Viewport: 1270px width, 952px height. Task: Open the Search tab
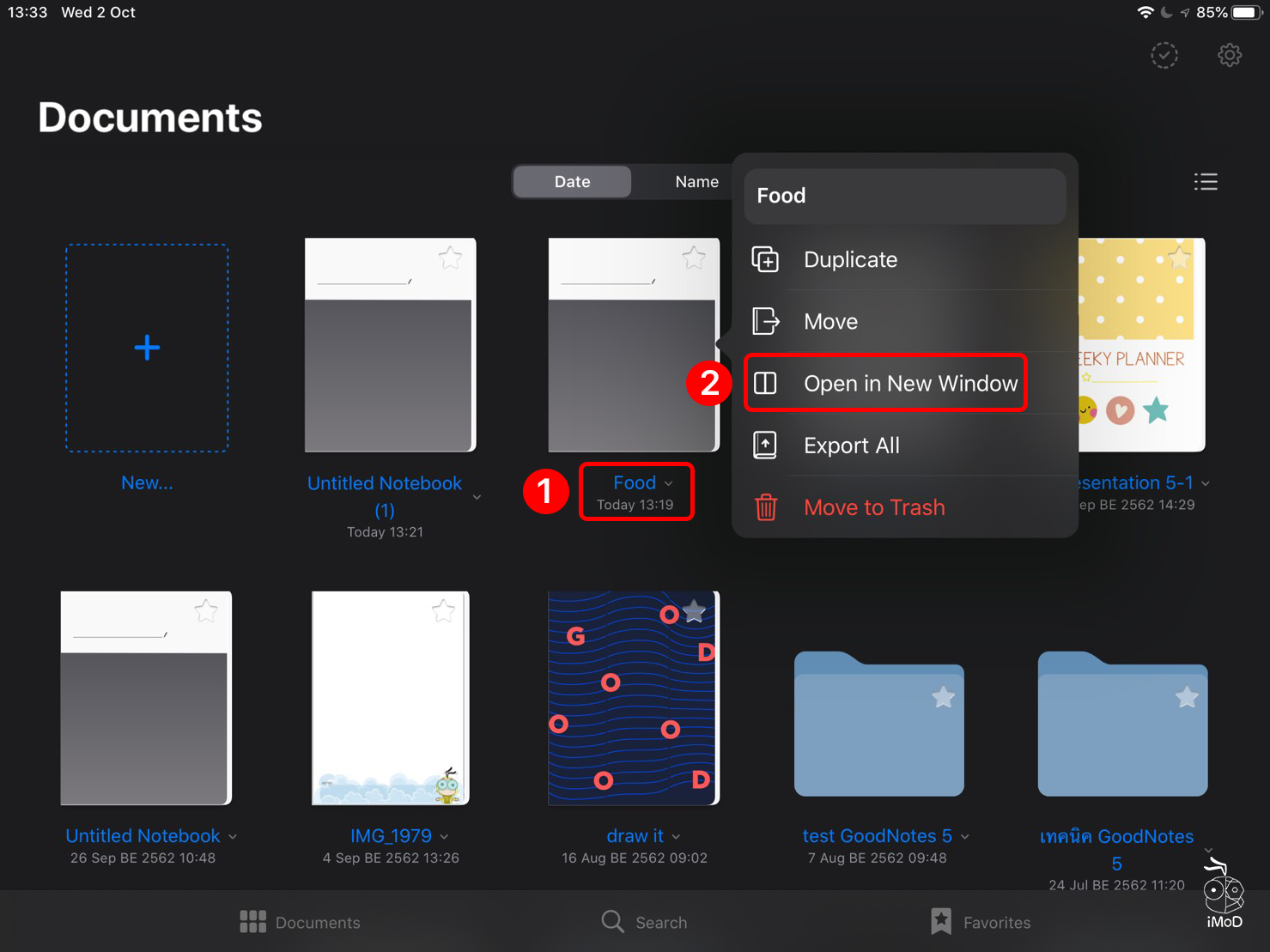(x=644, y=922)
